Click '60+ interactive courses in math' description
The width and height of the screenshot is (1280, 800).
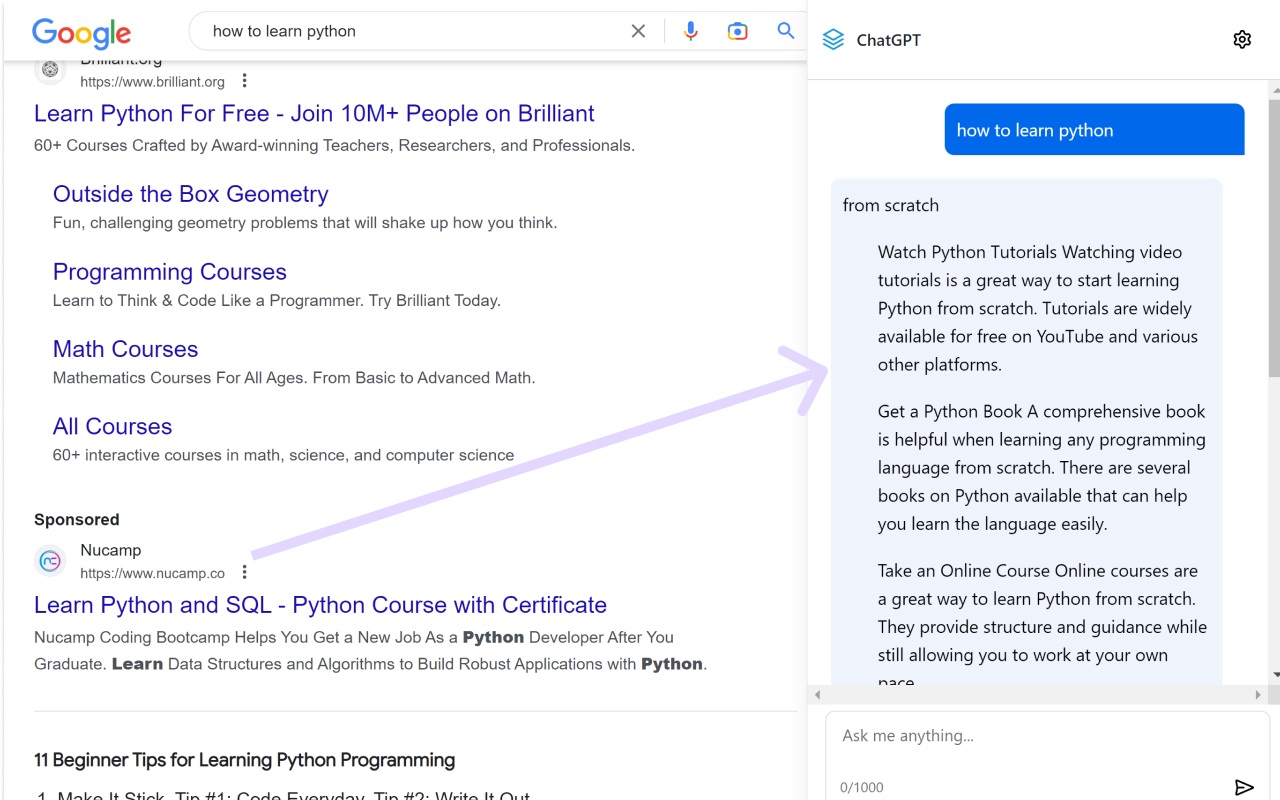tap(283, 455)
